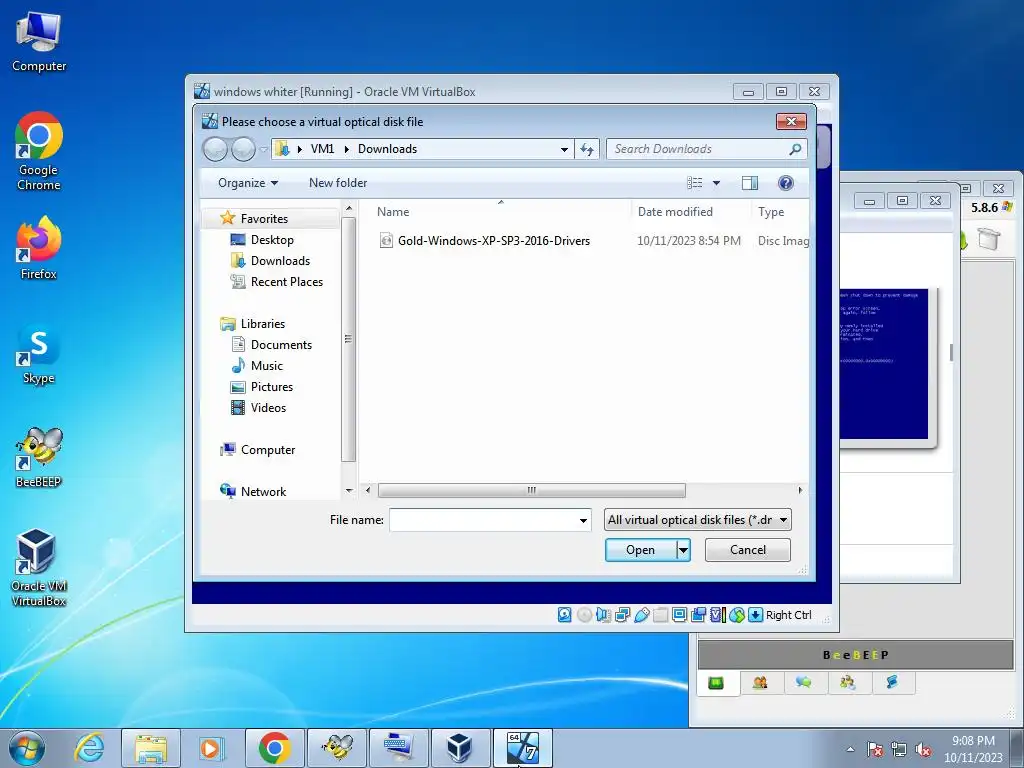Click the File name input field

point(482,520)
